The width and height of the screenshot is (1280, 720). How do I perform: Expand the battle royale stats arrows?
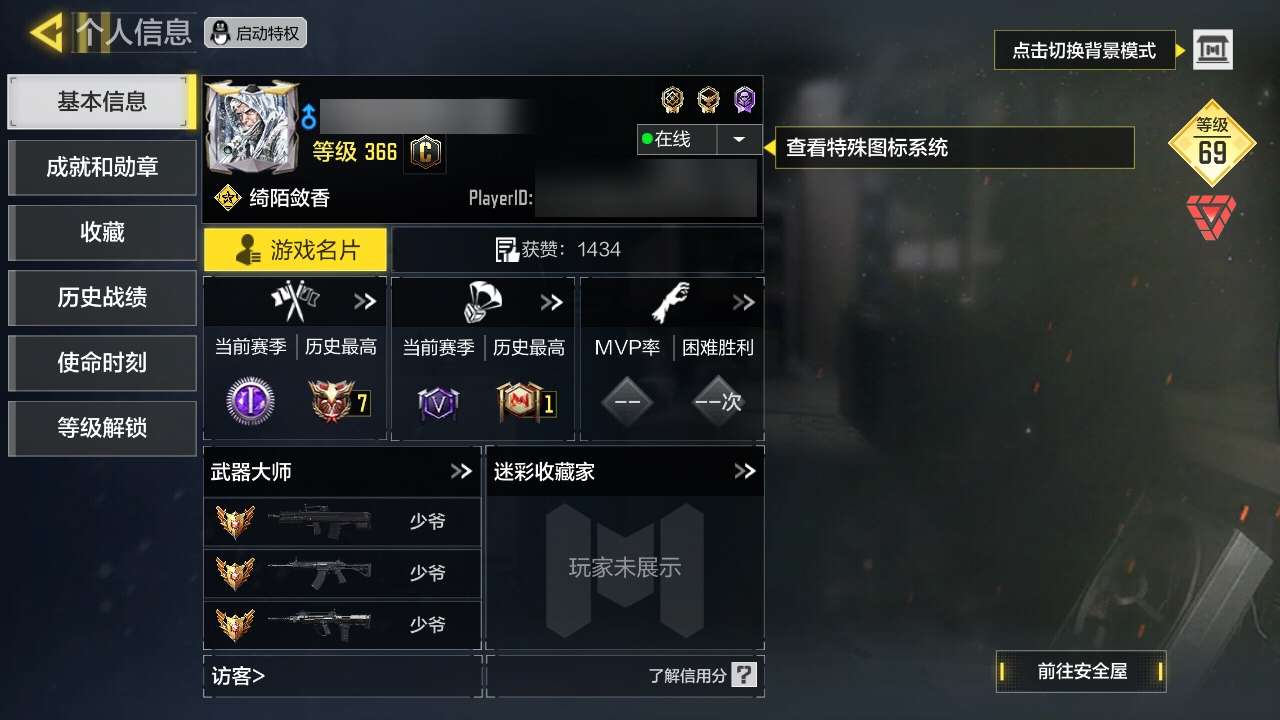552,302
